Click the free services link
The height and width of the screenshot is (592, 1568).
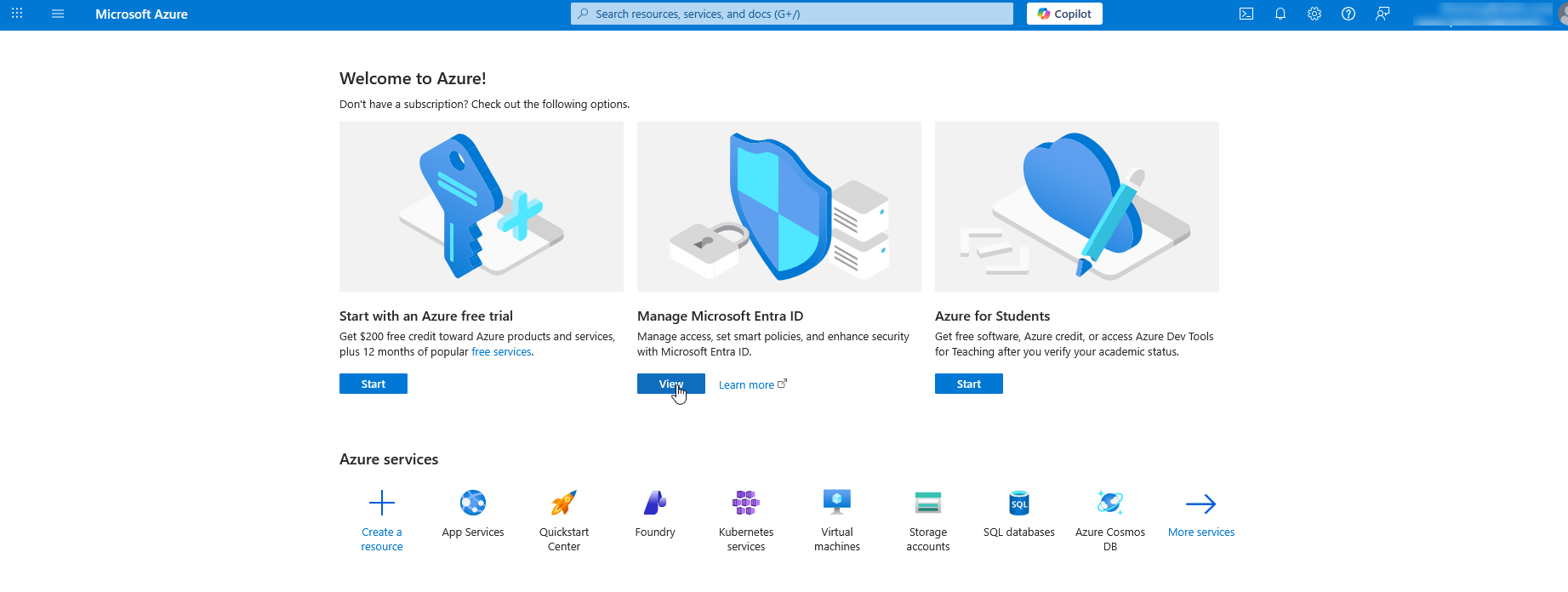[501, 352]
